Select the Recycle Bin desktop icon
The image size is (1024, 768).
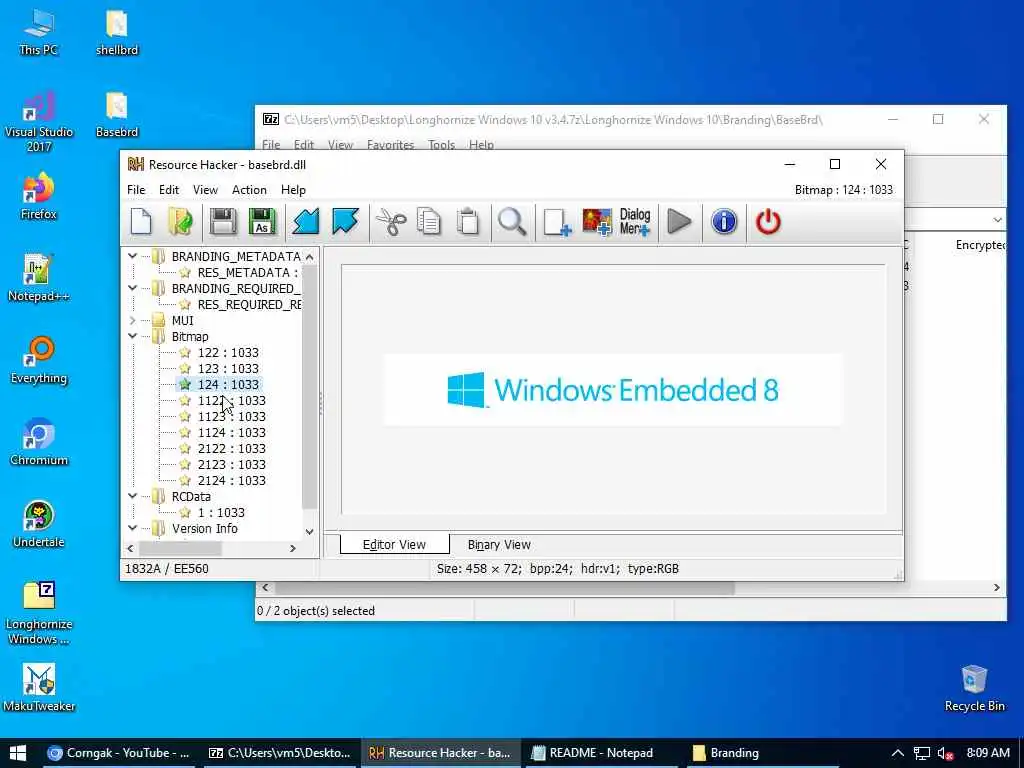pos(974,688)
